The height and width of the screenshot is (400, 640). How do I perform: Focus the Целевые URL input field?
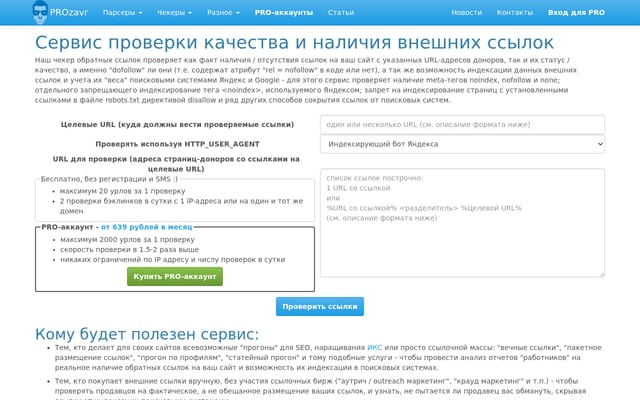462,124
